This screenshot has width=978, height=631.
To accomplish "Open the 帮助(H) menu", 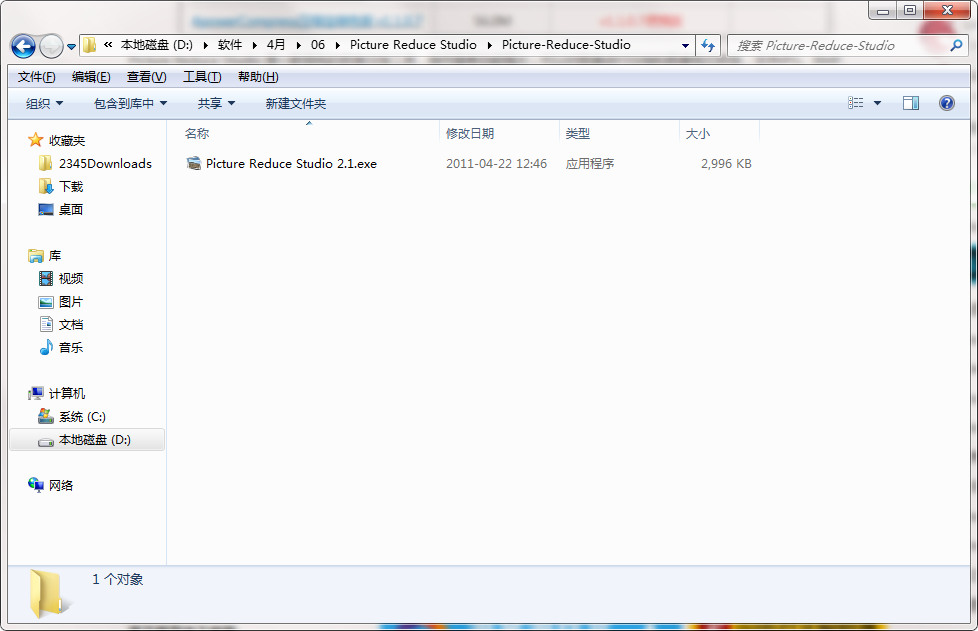I will pyautogui.click(x=258, y=77).
